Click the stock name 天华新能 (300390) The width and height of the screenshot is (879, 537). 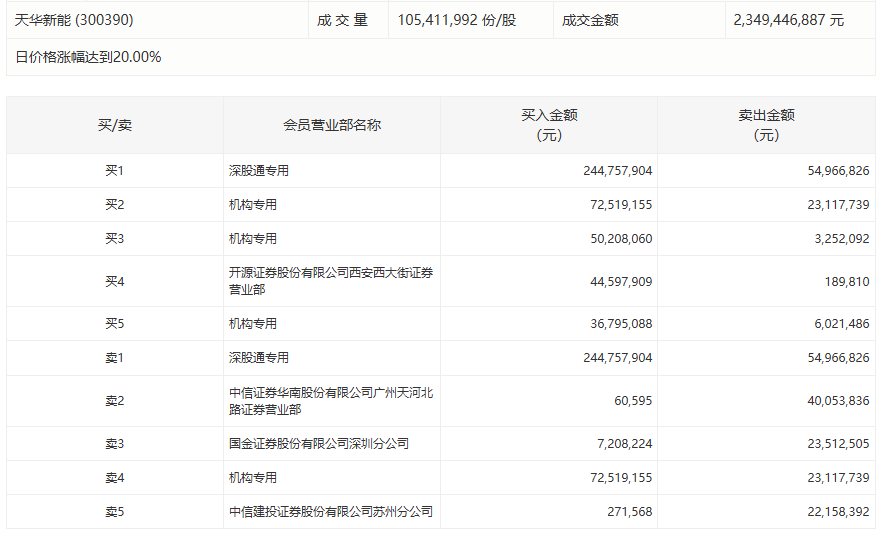point(74,20)
